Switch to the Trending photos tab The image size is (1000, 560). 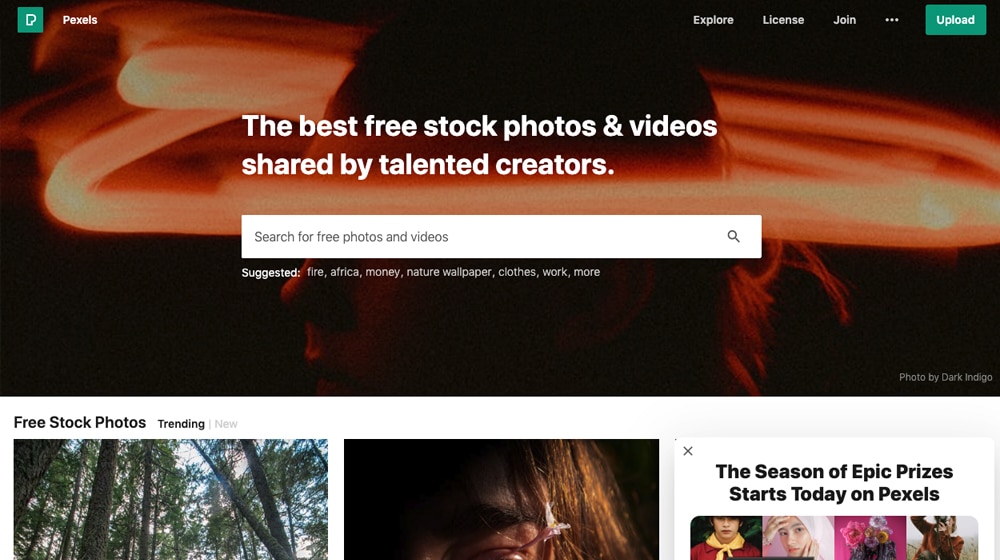181,424
